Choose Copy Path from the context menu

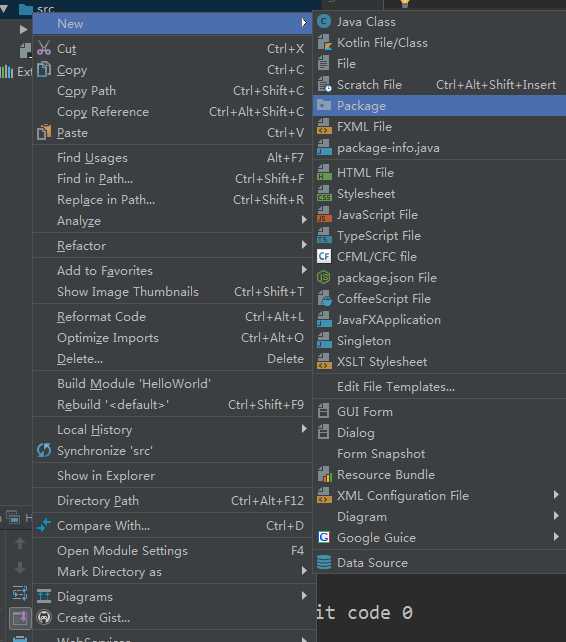(172, 90)
